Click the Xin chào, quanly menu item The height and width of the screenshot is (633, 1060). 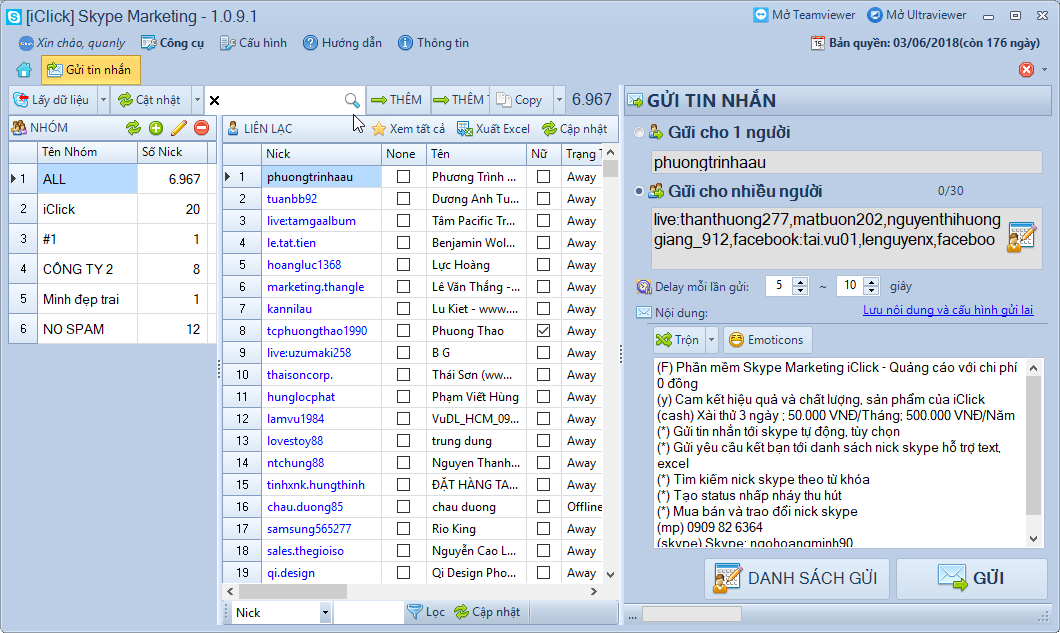coord(72,43)
